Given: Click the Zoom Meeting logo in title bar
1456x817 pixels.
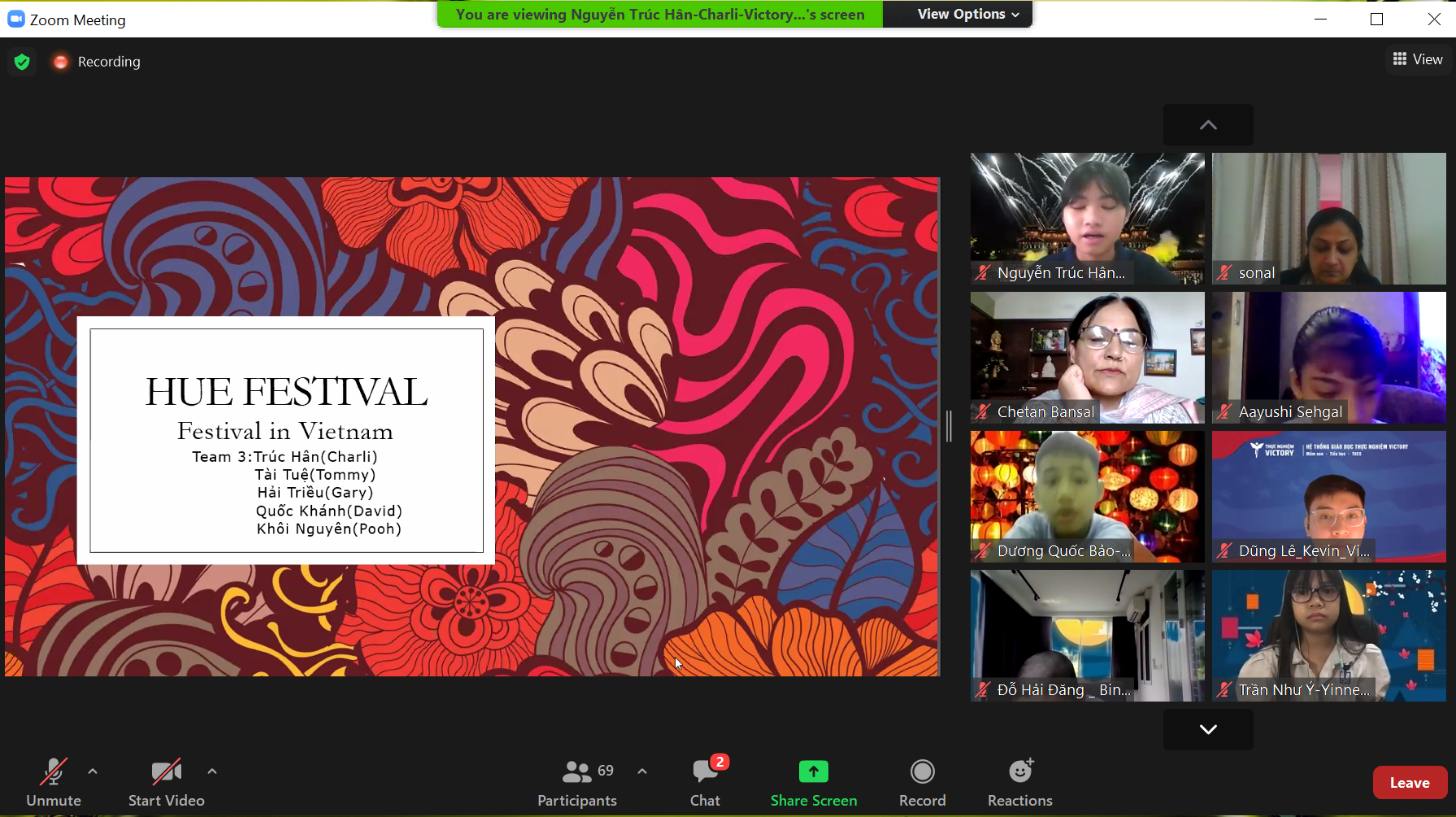Looking at the screenshot, I should (16, 20).
